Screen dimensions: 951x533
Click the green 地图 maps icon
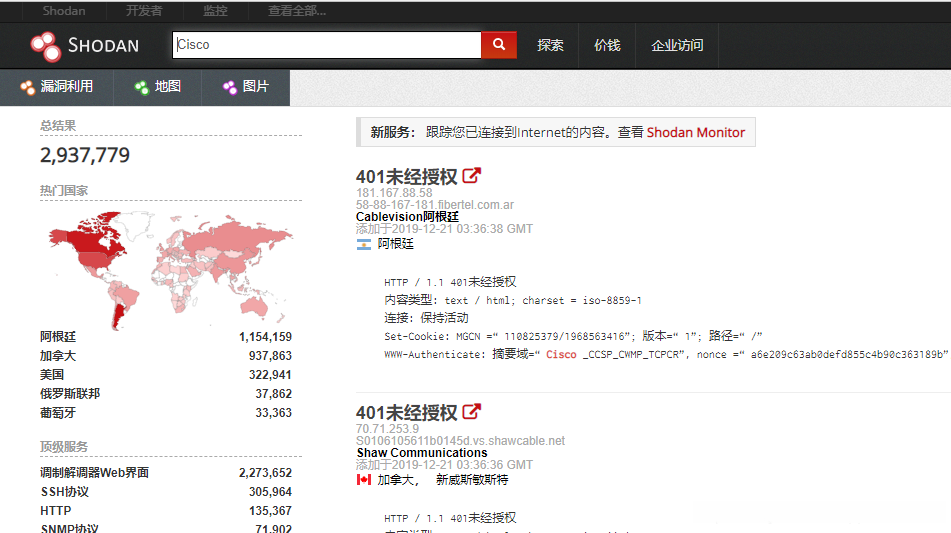point(141,87)
